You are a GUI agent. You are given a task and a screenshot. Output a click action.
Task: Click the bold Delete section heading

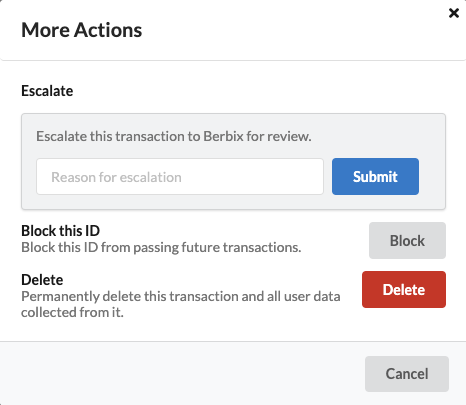(42, 280)
